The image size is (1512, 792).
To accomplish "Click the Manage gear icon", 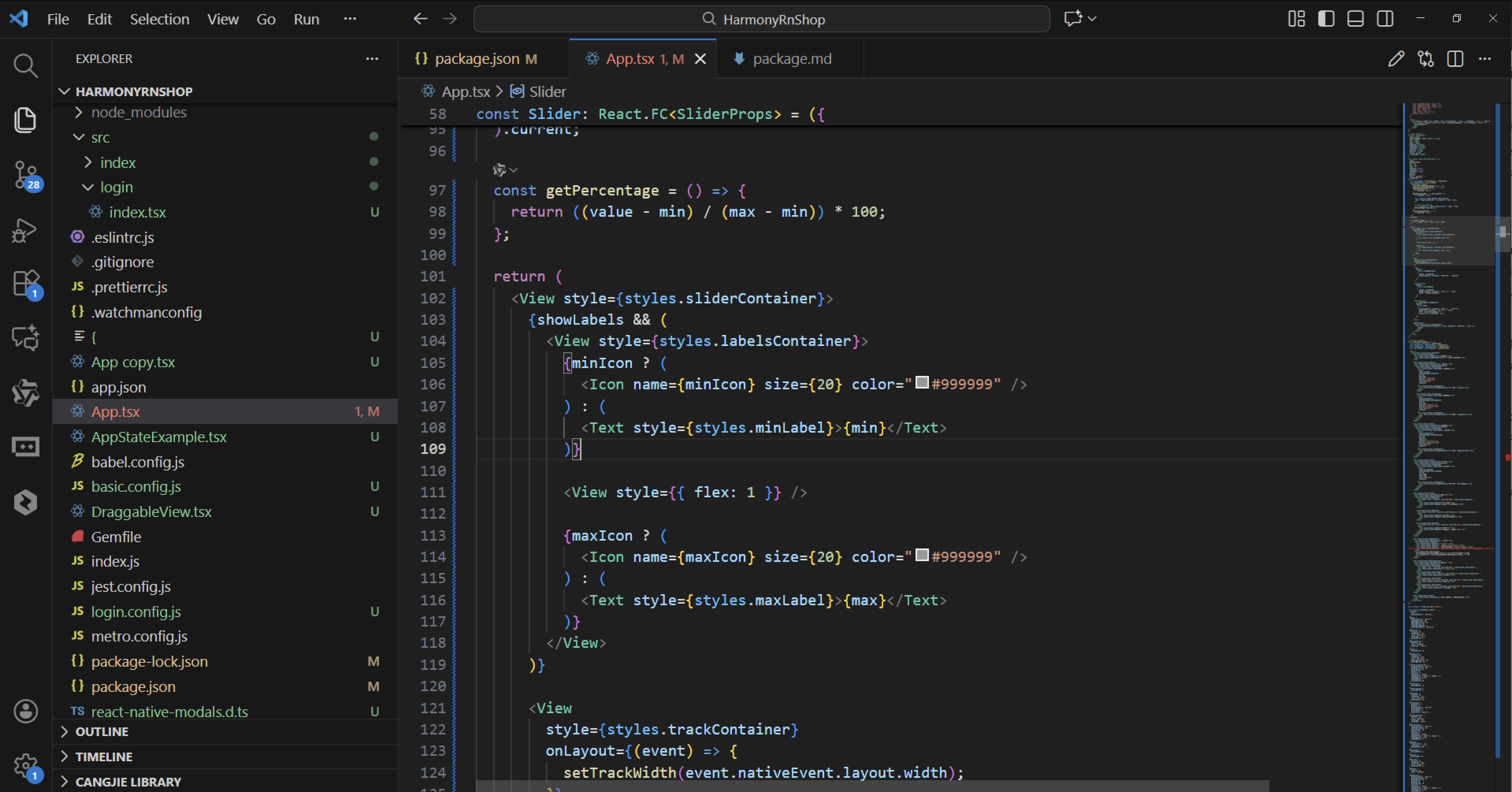I will coord(25,765).
